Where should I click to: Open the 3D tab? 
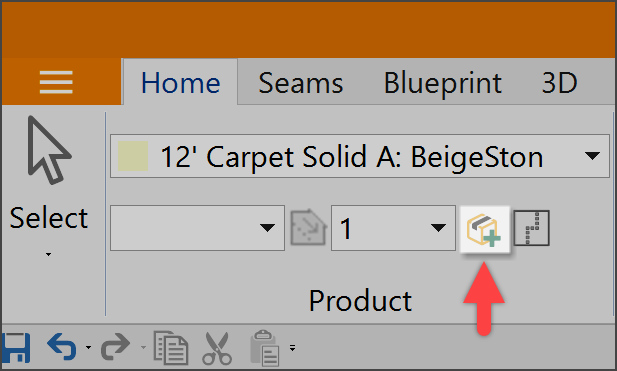click(x=559, y=83)
